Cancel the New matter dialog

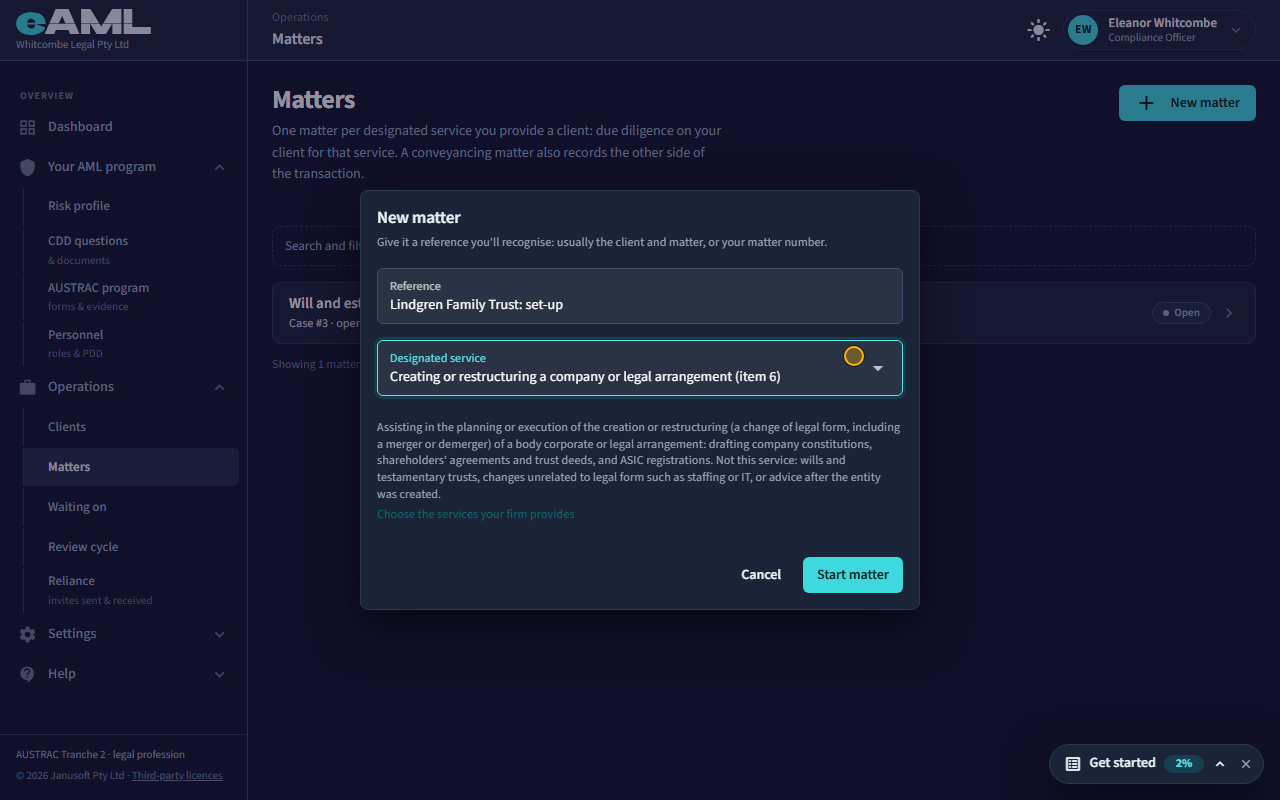pos(761,575)
